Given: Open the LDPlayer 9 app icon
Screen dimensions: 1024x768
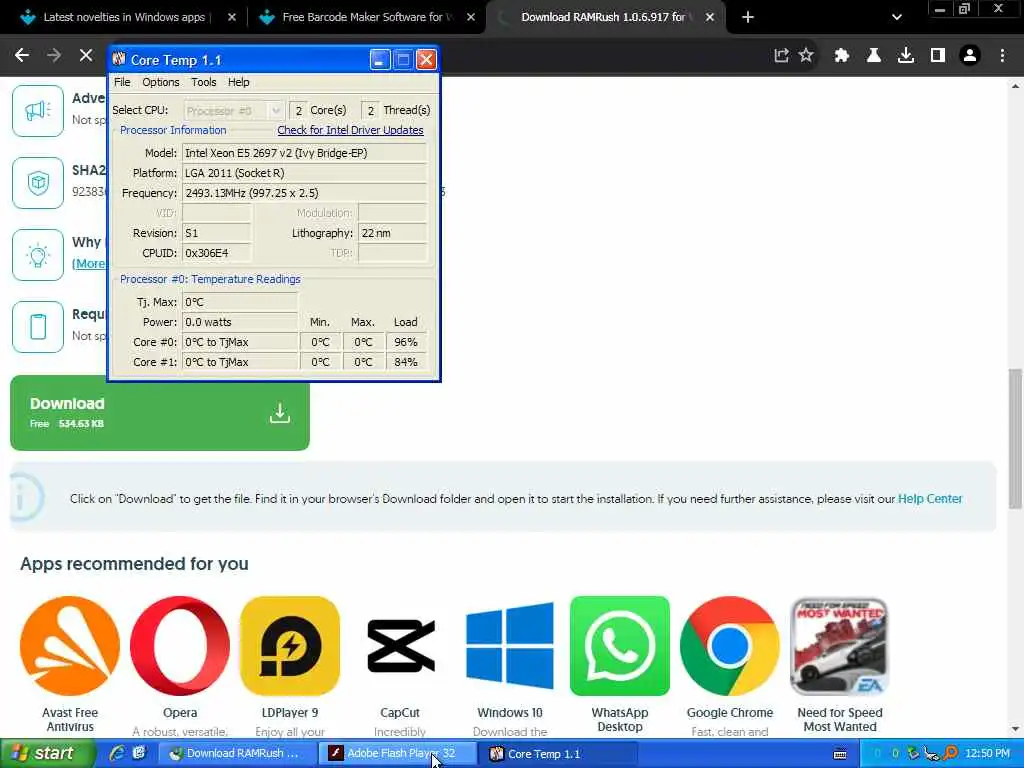Looking at the screenshot, I should pos(290,646).
